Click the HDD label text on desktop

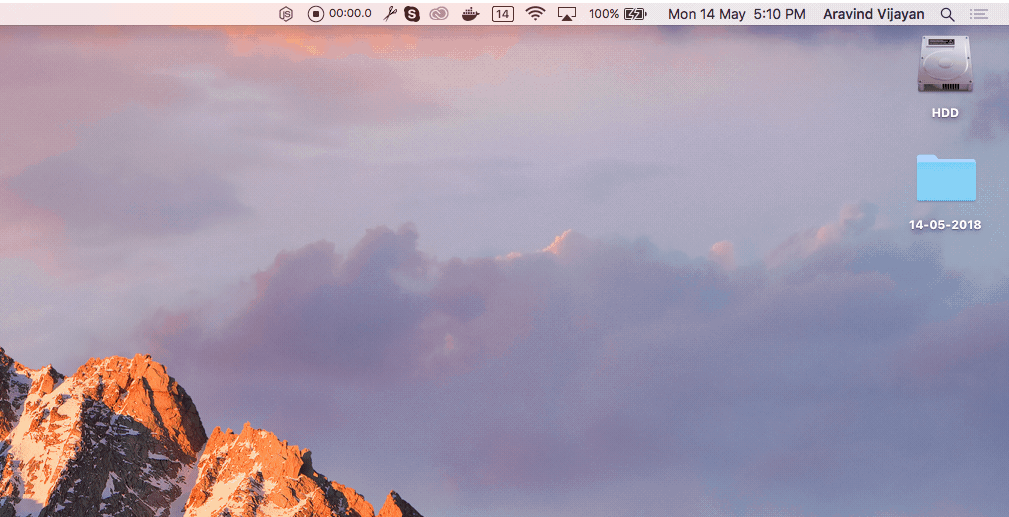(x=945, y=113)
